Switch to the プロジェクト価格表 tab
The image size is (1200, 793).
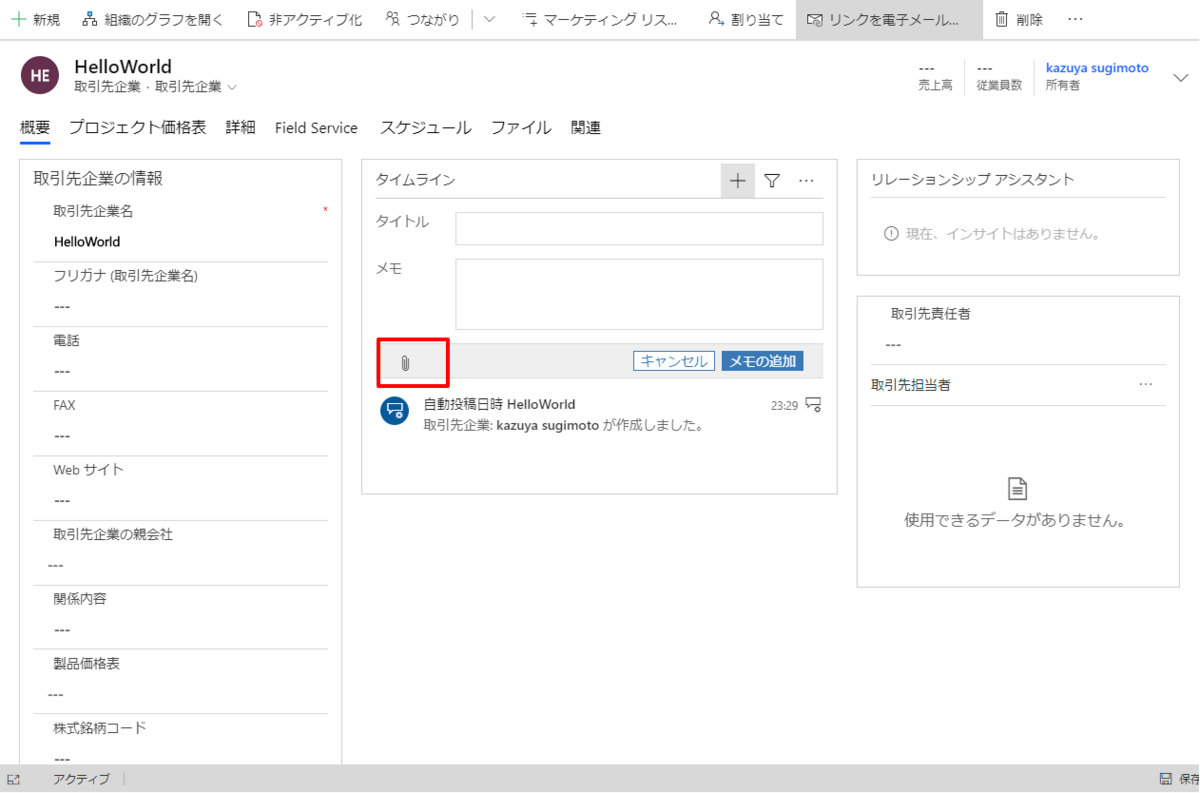click(x=137, y=128)
